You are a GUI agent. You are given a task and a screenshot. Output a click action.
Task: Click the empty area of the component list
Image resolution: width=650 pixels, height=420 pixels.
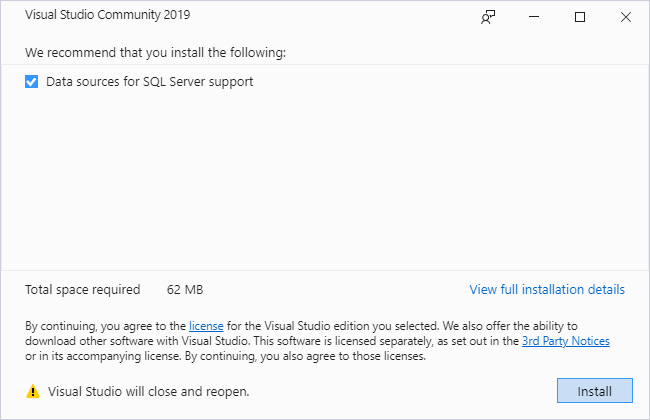324,180
